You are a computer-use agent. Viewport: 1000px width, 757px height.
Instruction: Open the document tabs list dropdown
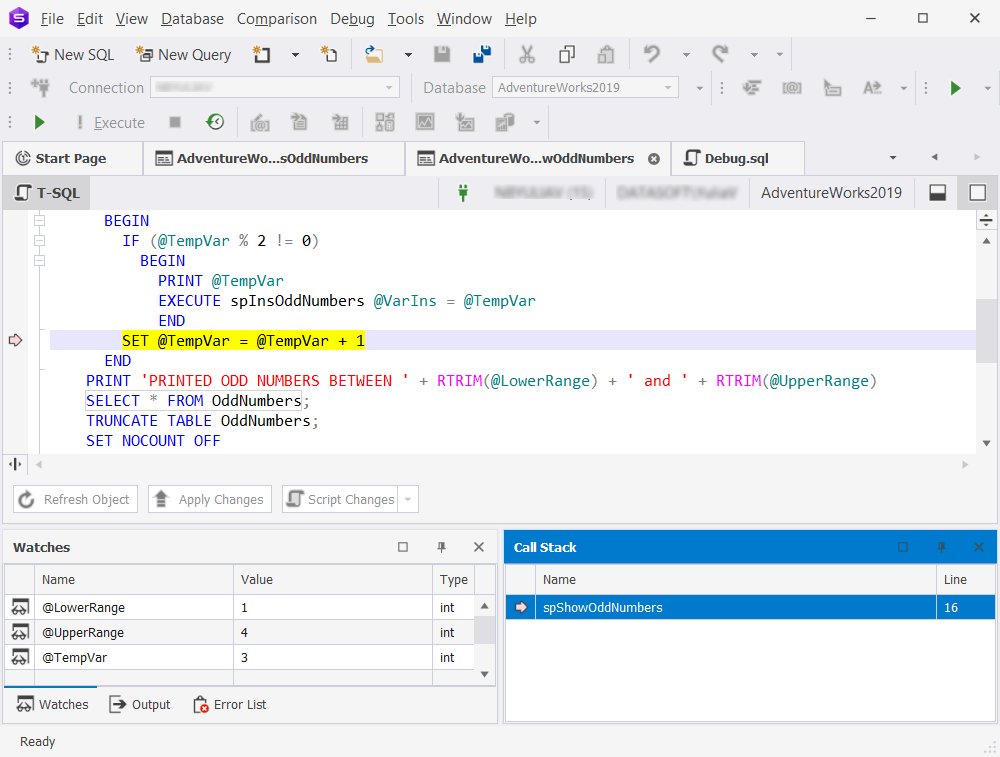click(x=893, y=158)
